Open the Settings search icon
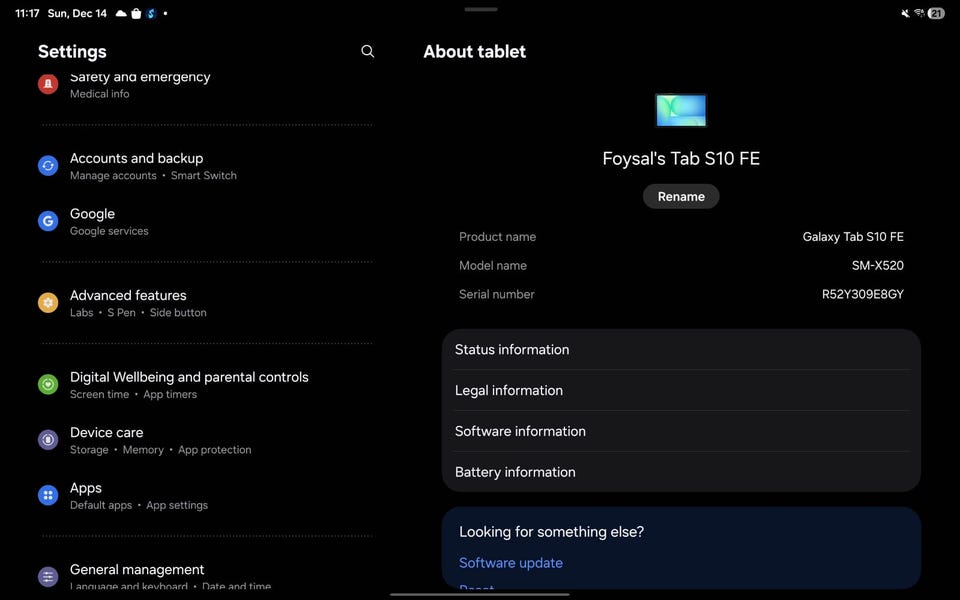Image resolution: width=960 pixels, height=600 pixels. [x=368, y=51]
